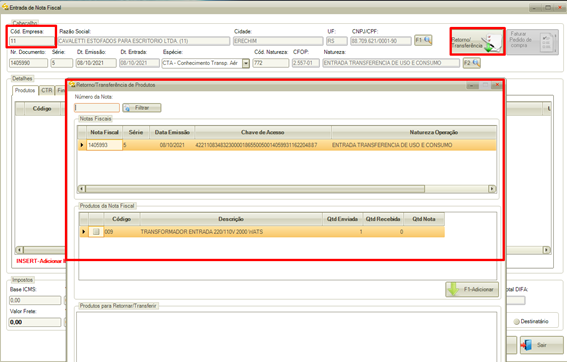Click the Faturar Pedido de compra button

532,42
